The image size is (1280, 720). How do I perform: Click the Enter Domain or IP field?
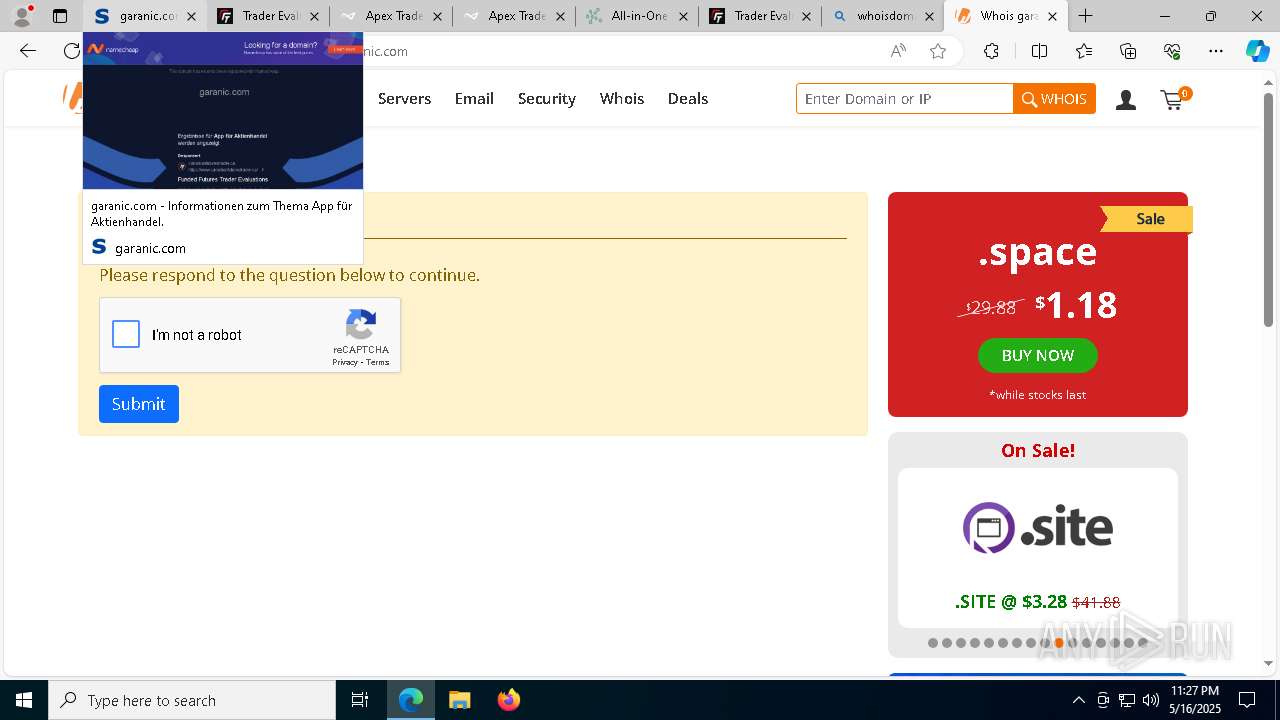(905, 99)
